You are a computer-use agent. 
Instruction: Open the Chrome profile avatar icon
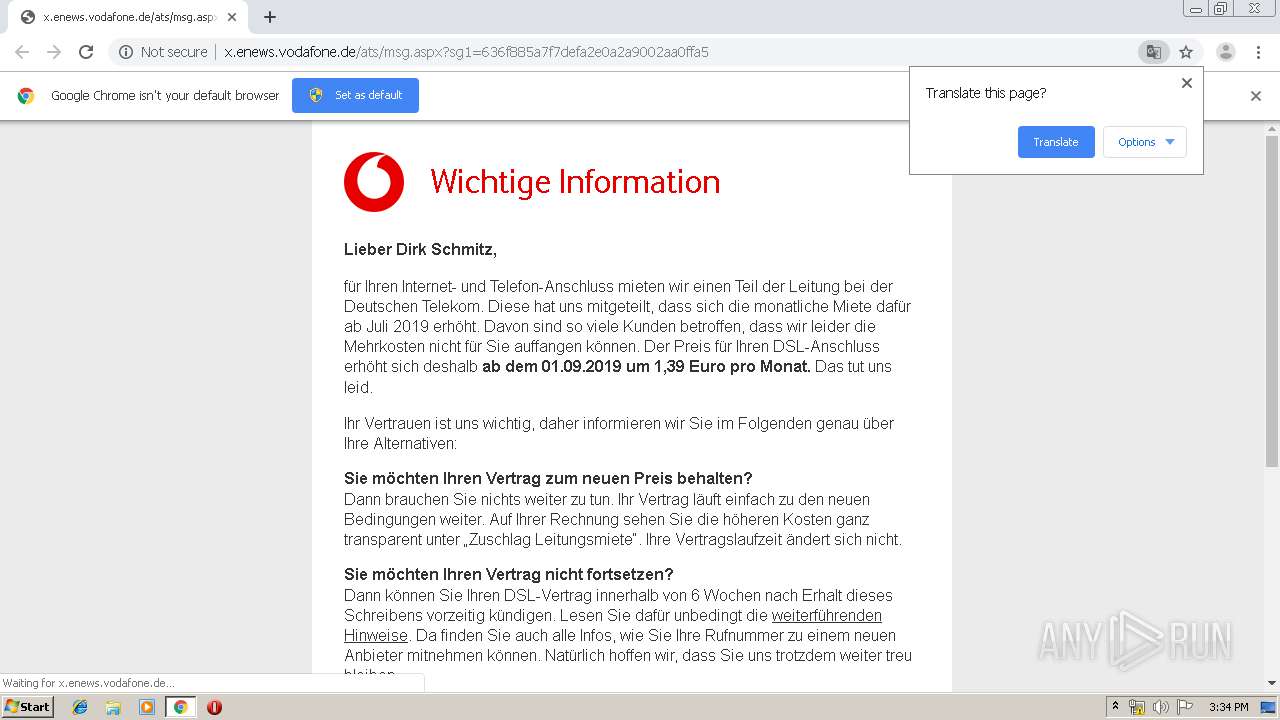pyautogui.click(x=1226, y=52)
